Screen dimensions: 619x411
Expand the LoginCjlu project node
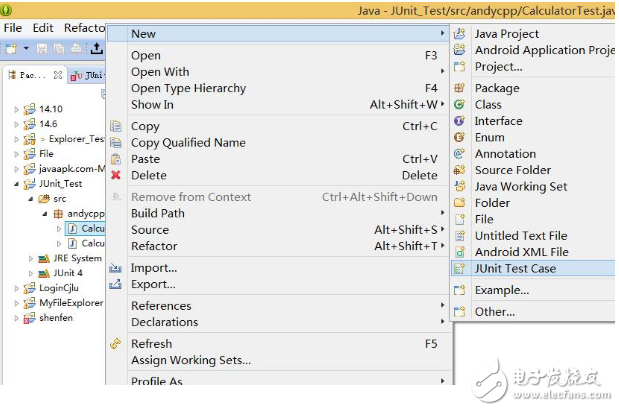(16, 287)
